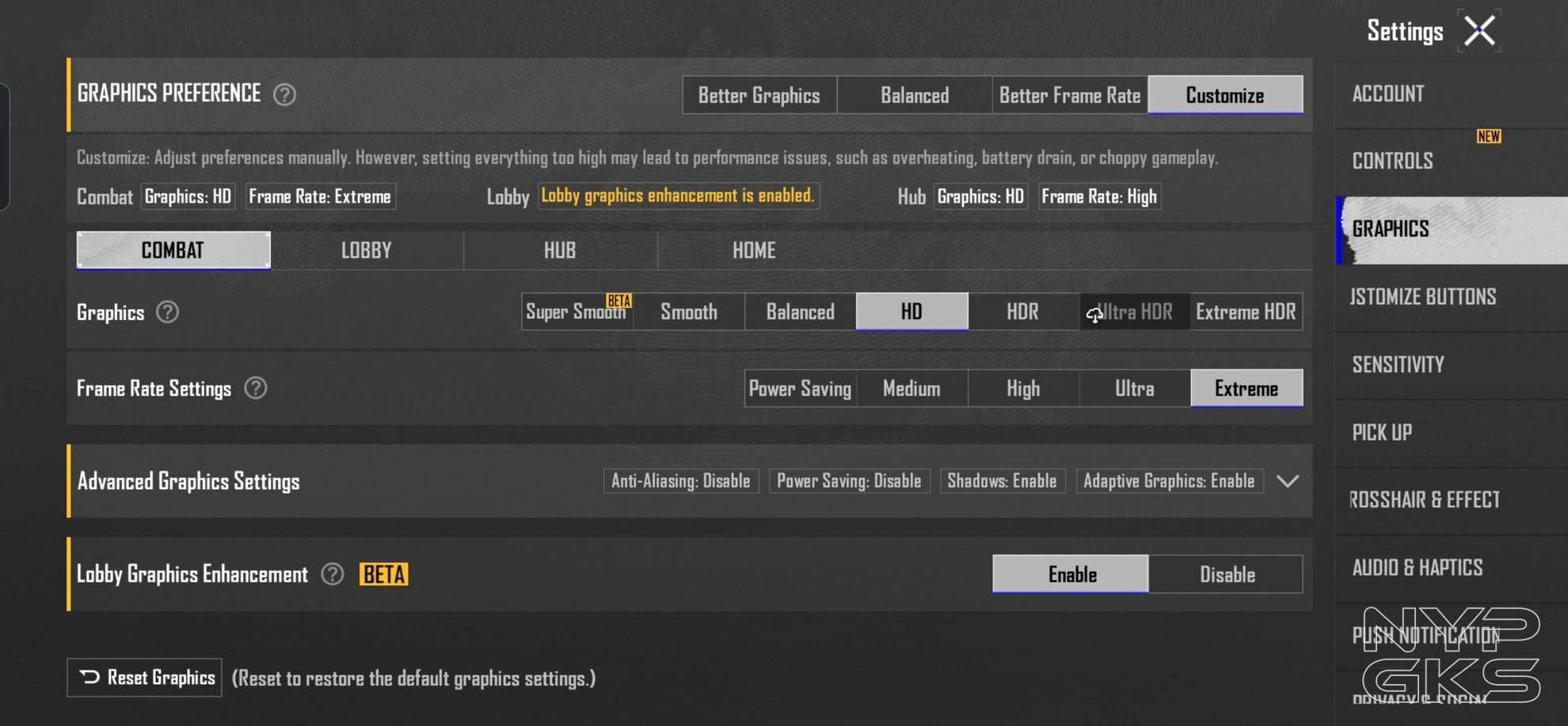1568x726 pixels.
Task: Open ACCOUNT settings section
Action: [x=1451, y=94]
